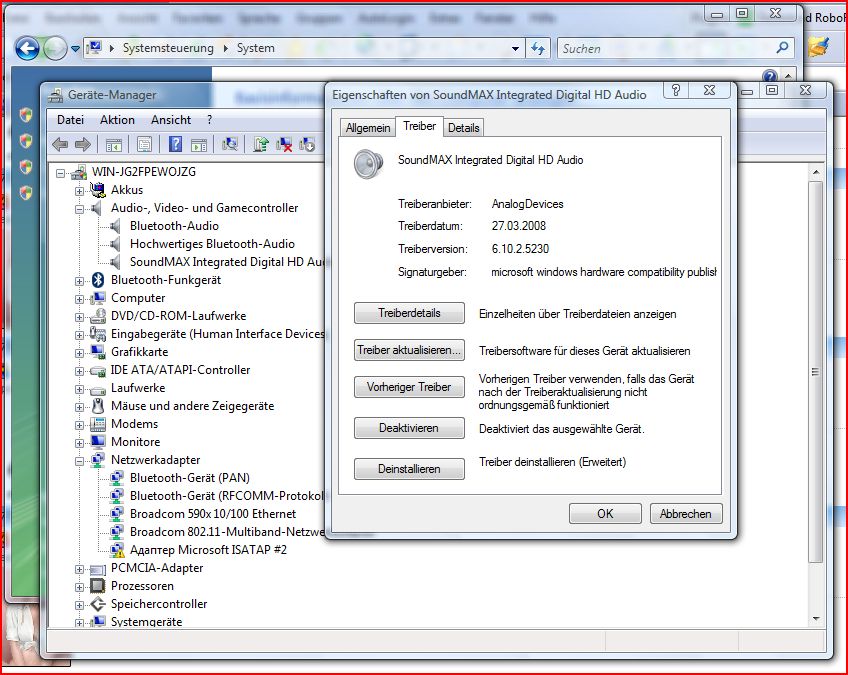Open the Aktion menu

pos(117,120)
